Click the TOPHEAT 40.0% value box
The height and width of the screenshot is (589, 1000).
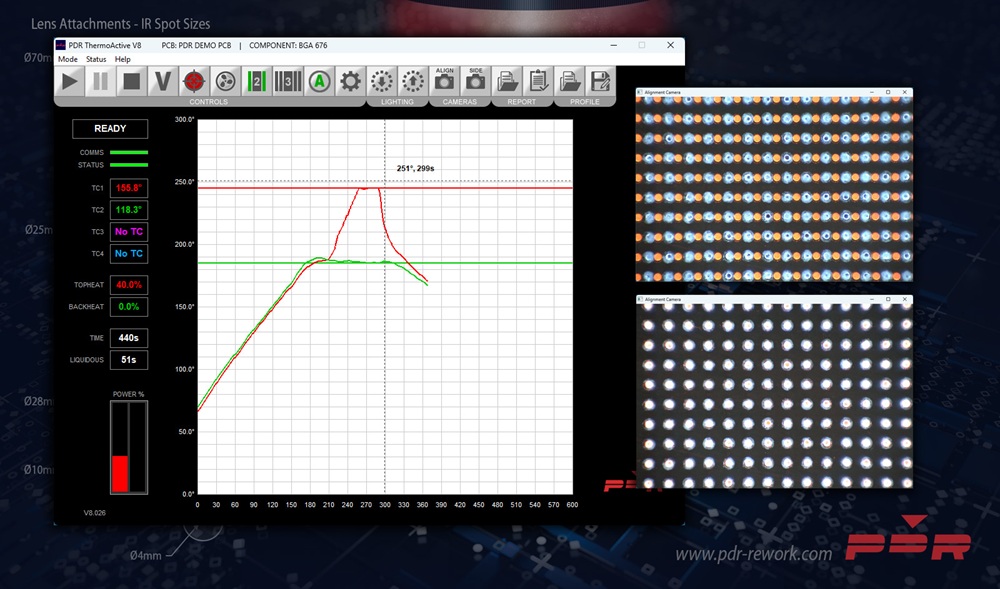click(129, 285)
